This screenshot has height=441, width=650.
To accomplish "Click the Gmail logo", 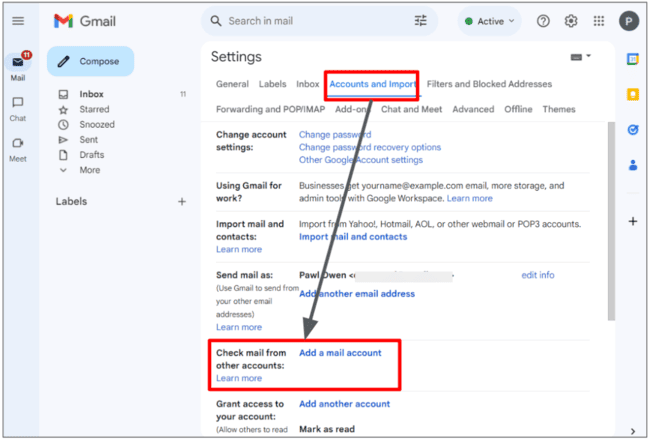I will [x=85, y=21].
